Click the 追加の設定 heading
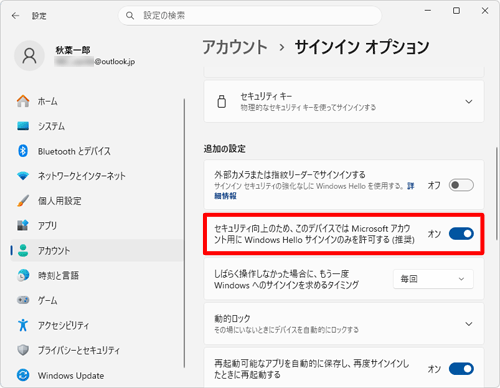The image size is (500, 388). tap(225, 149)
